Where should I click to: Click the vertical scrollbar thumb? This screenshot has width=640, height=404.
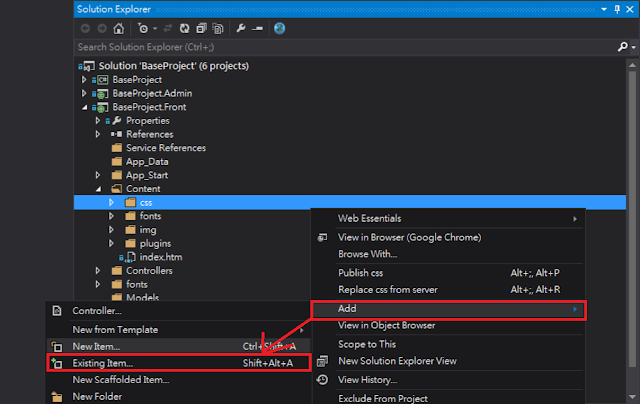(x=633, y=219)
